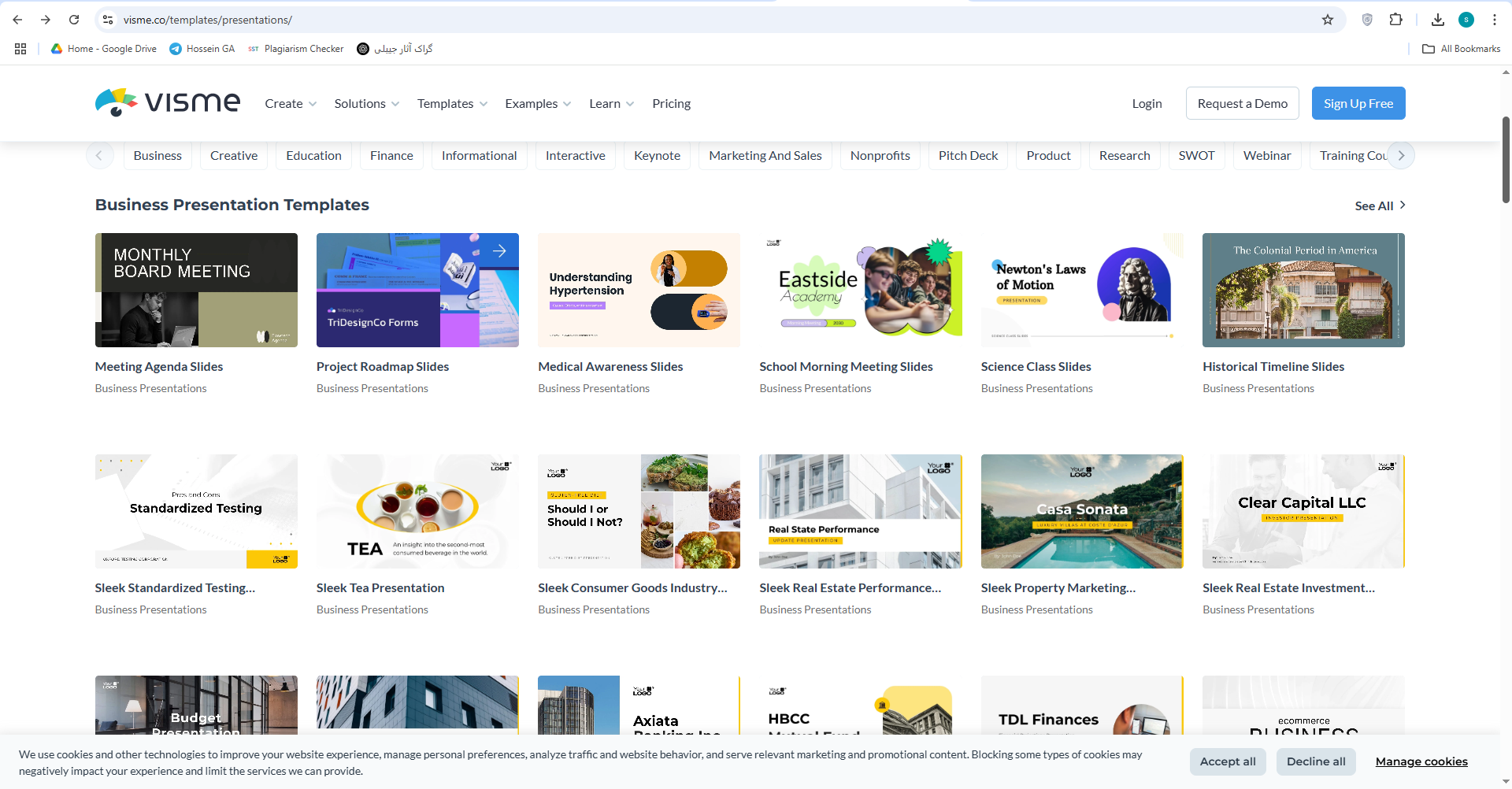Viewport: 1512px width, 789px height.
Task: Select the Creative category tab
Action: [x=234, y=156]
